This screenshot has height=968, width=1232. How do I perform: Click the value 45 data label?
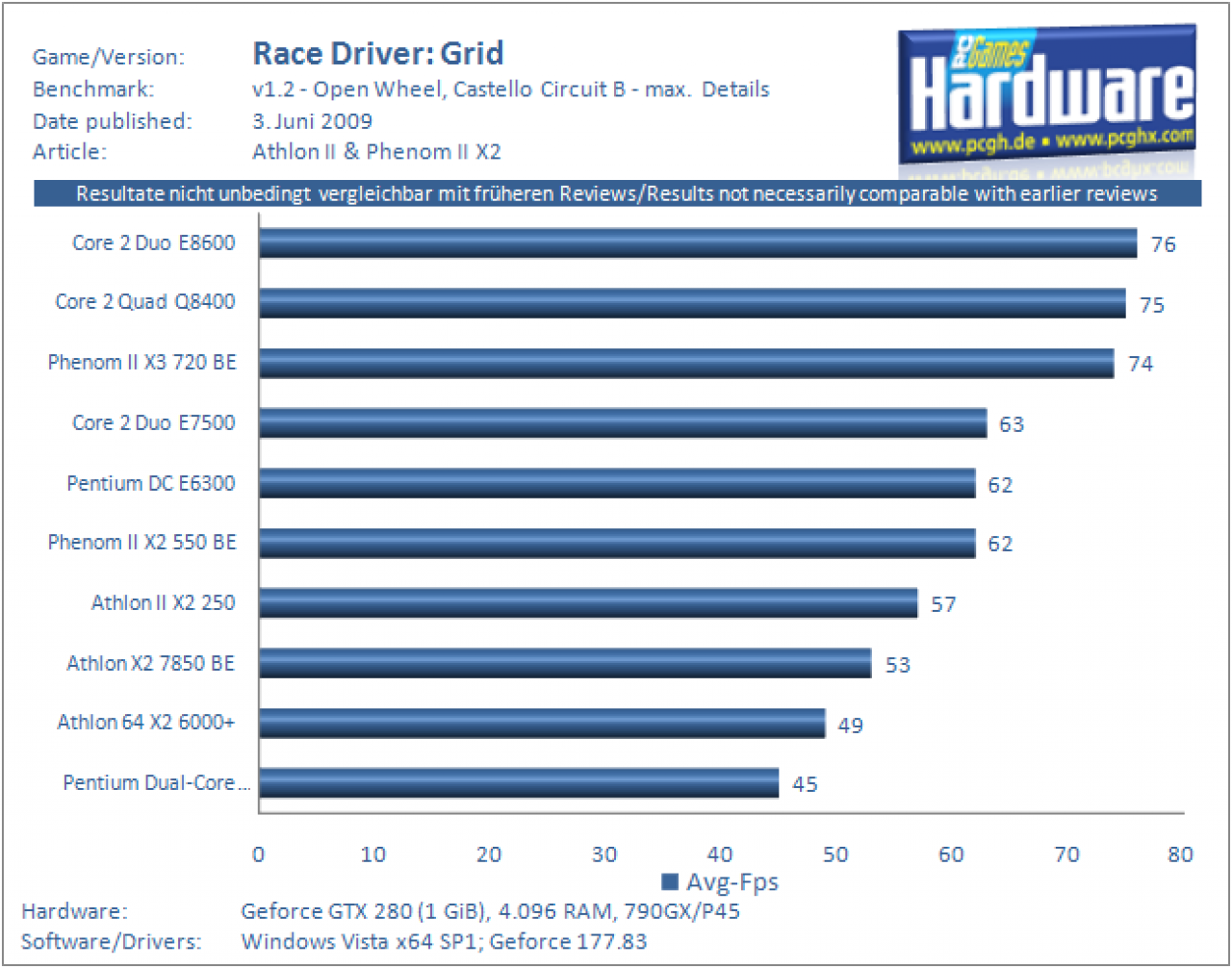pos(805,784)
